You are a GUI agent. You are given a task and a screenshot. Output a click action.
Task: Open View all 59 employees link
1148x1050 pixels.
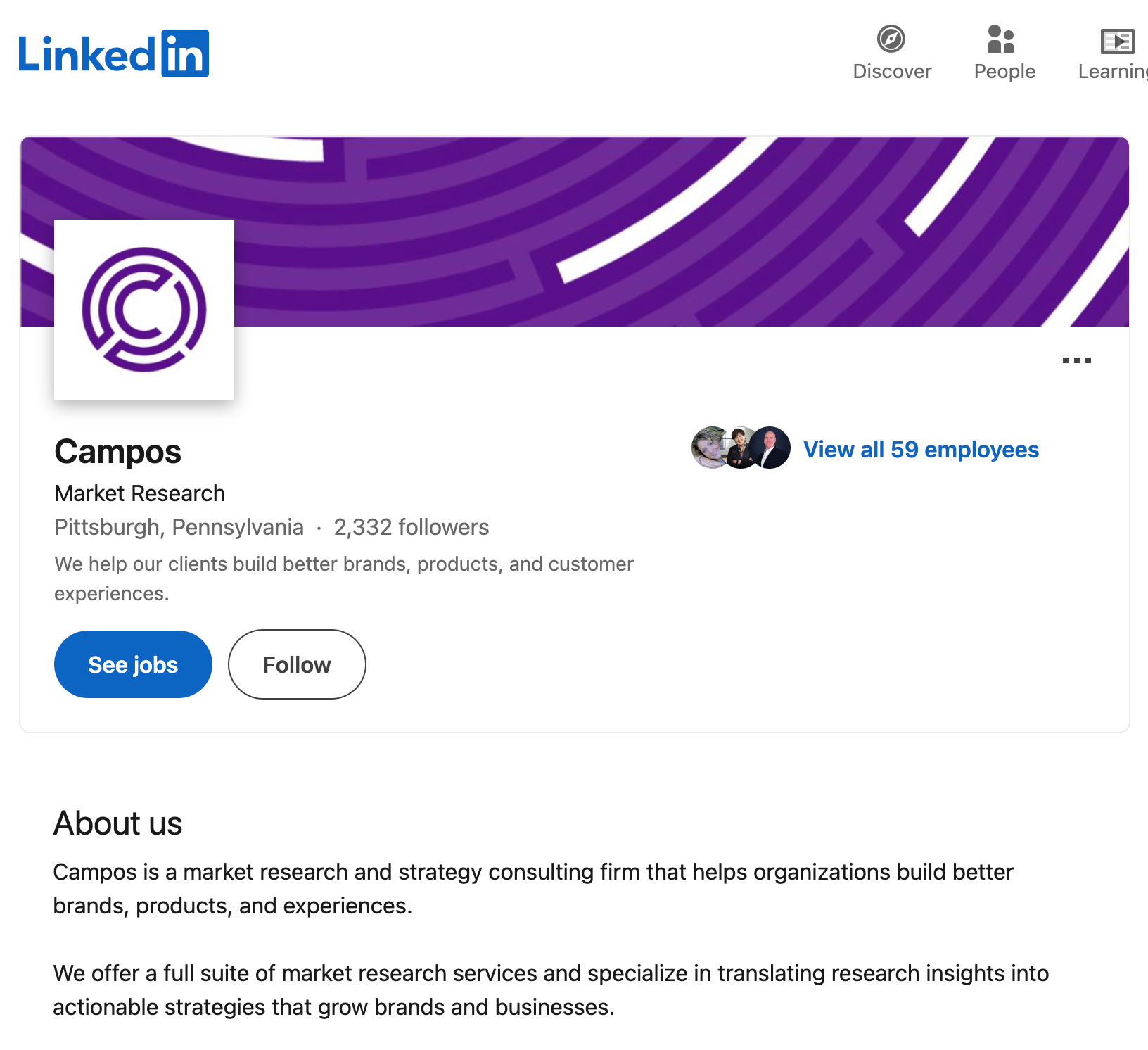point(921,449)
